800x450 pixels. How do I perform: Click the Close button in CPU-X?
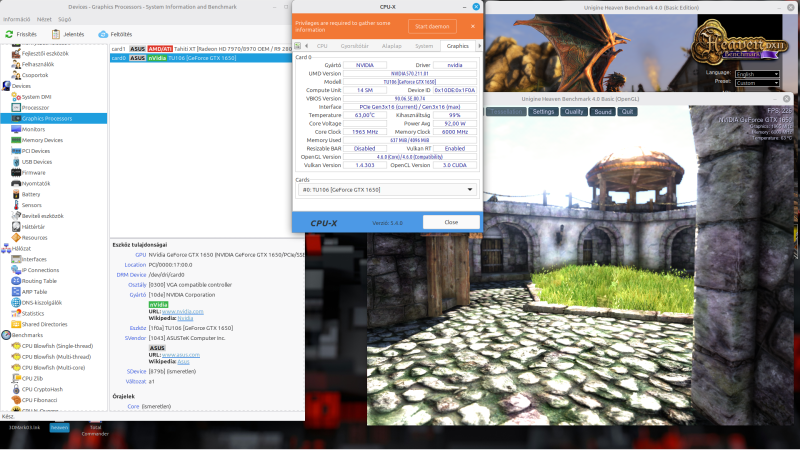click(451, 222)
